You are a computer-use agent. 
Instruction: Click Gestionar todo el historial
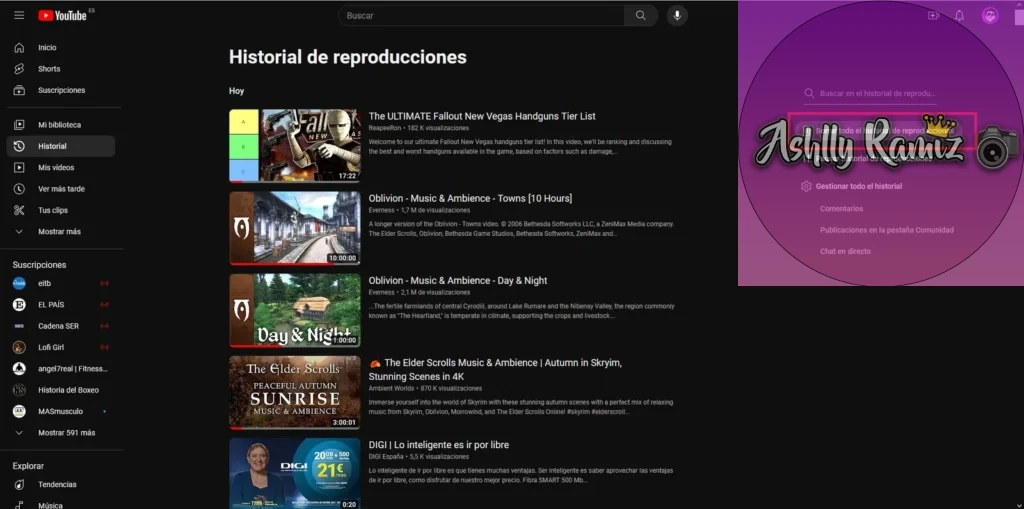tap(858, 186)
